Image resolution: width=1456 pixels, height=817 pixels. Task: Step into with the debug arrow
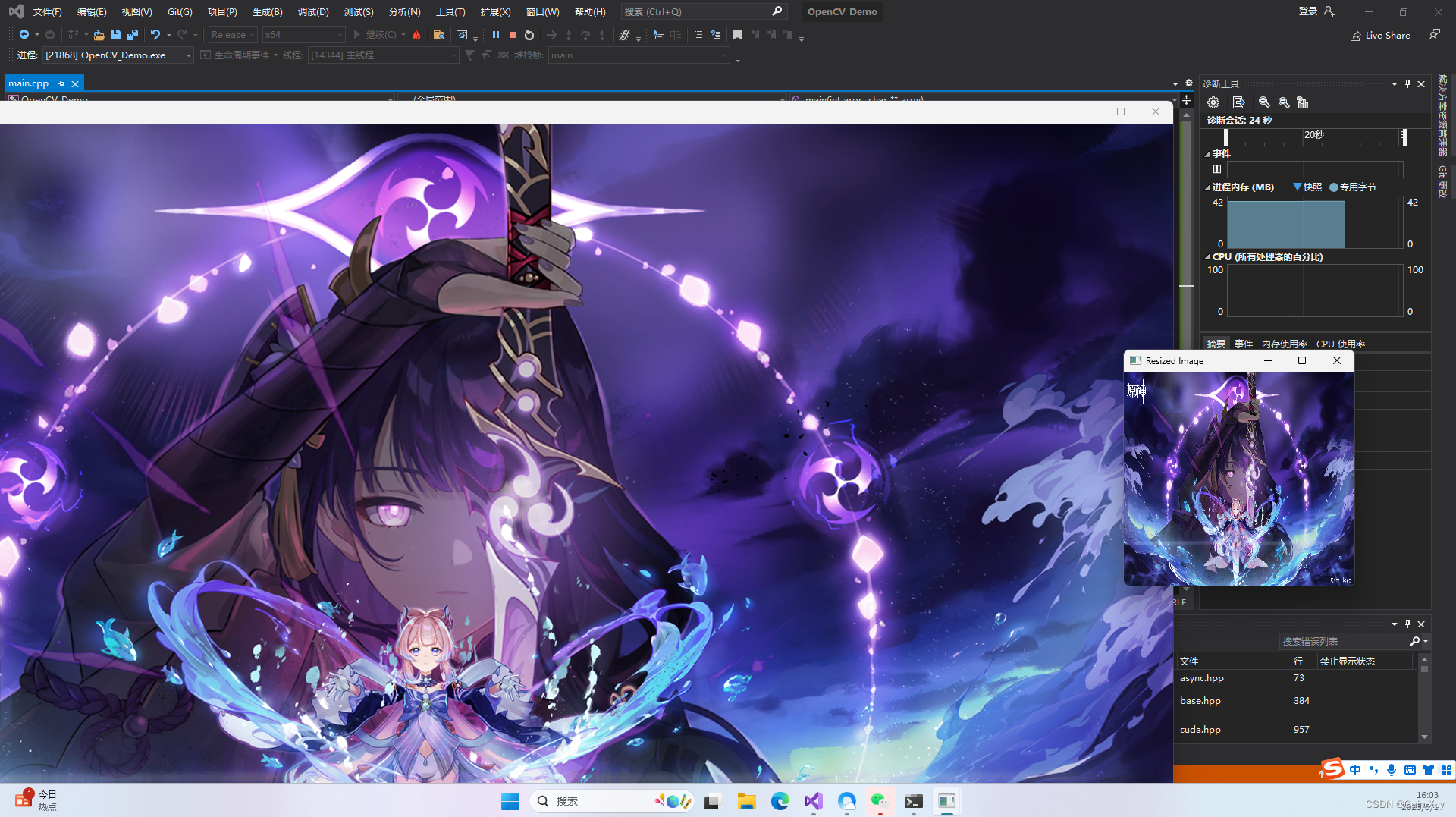pos(569,35)
